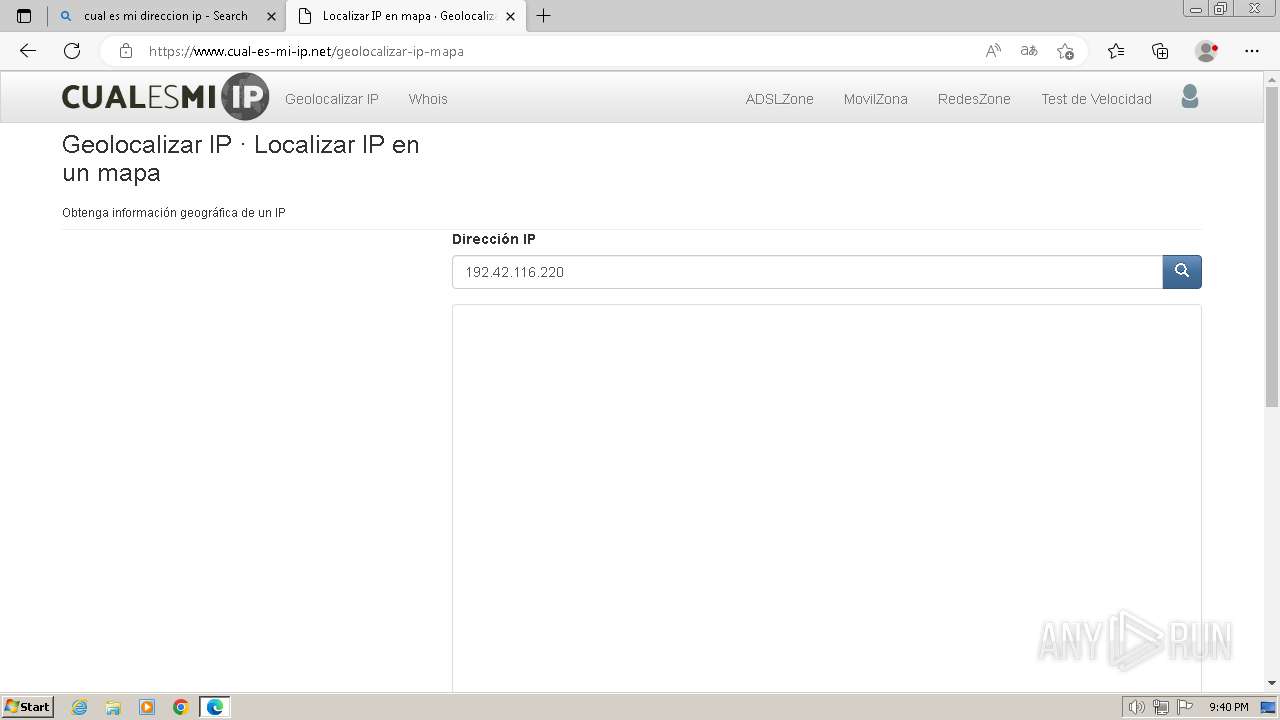Go back to the previous page

pyautogui.click(x=28, y=51)
